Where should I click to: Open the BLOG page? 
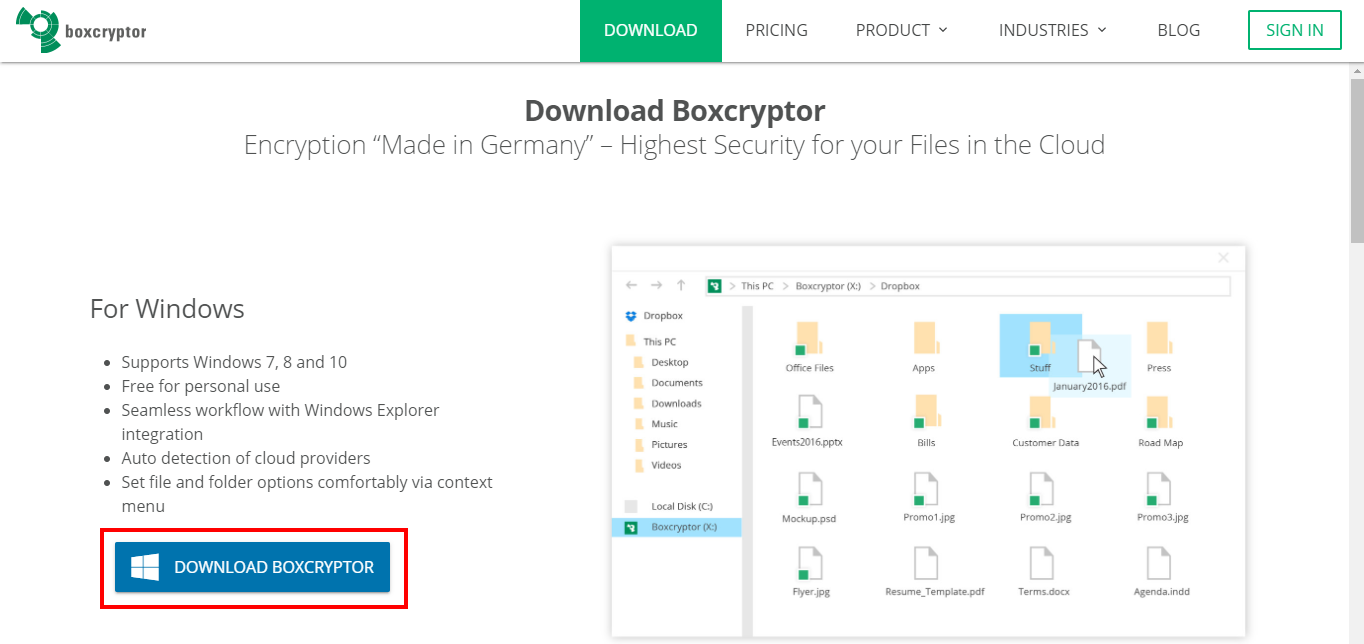(1178, 30)
